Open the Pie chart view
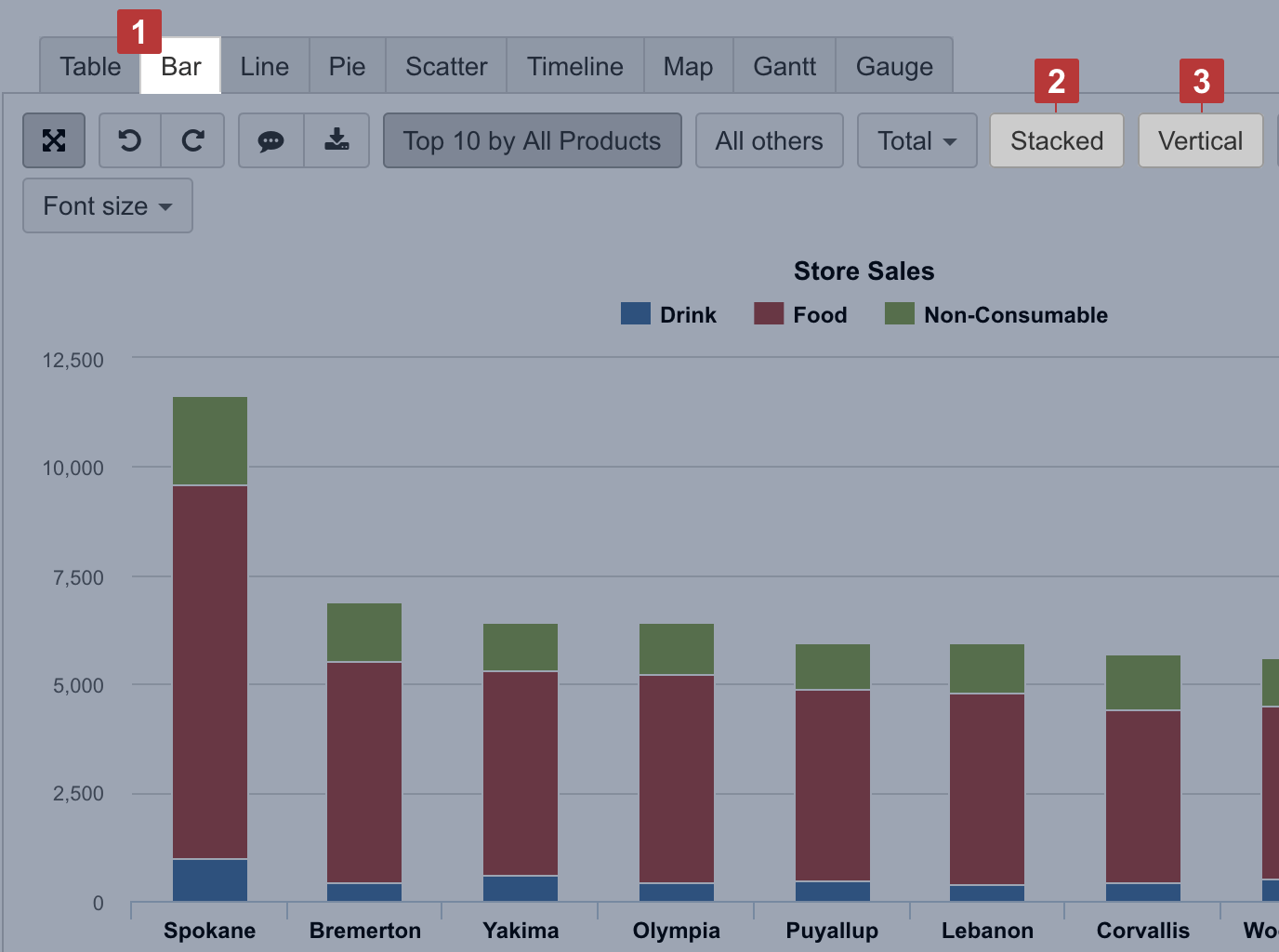The height and width of the screenshot is (952, 1279). [347, 65]
